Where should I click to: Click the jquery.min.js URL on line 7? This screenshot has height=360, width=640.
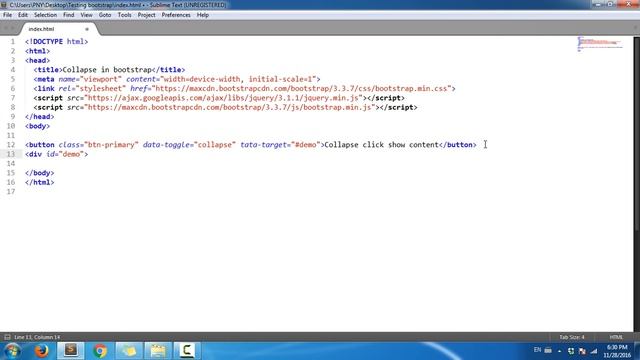(x=223, y=98)
